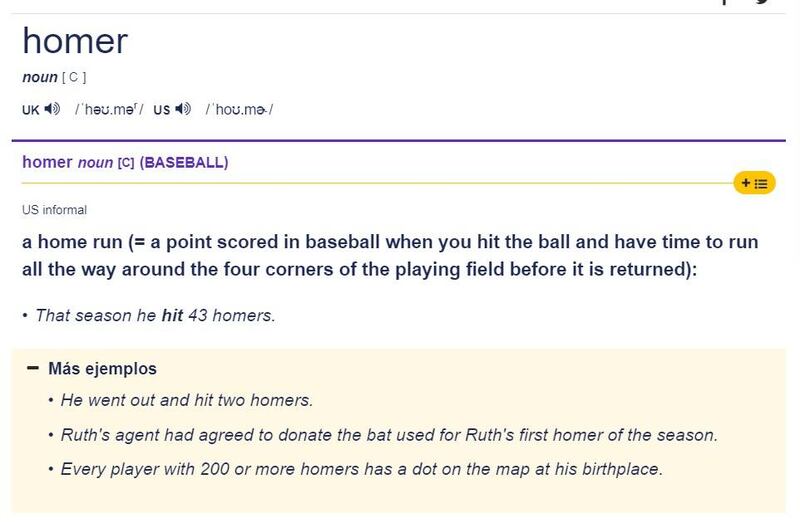This screenshot has width=800, height=523.
Task: Click the Twitter share icon
Action: click(762, 3)
